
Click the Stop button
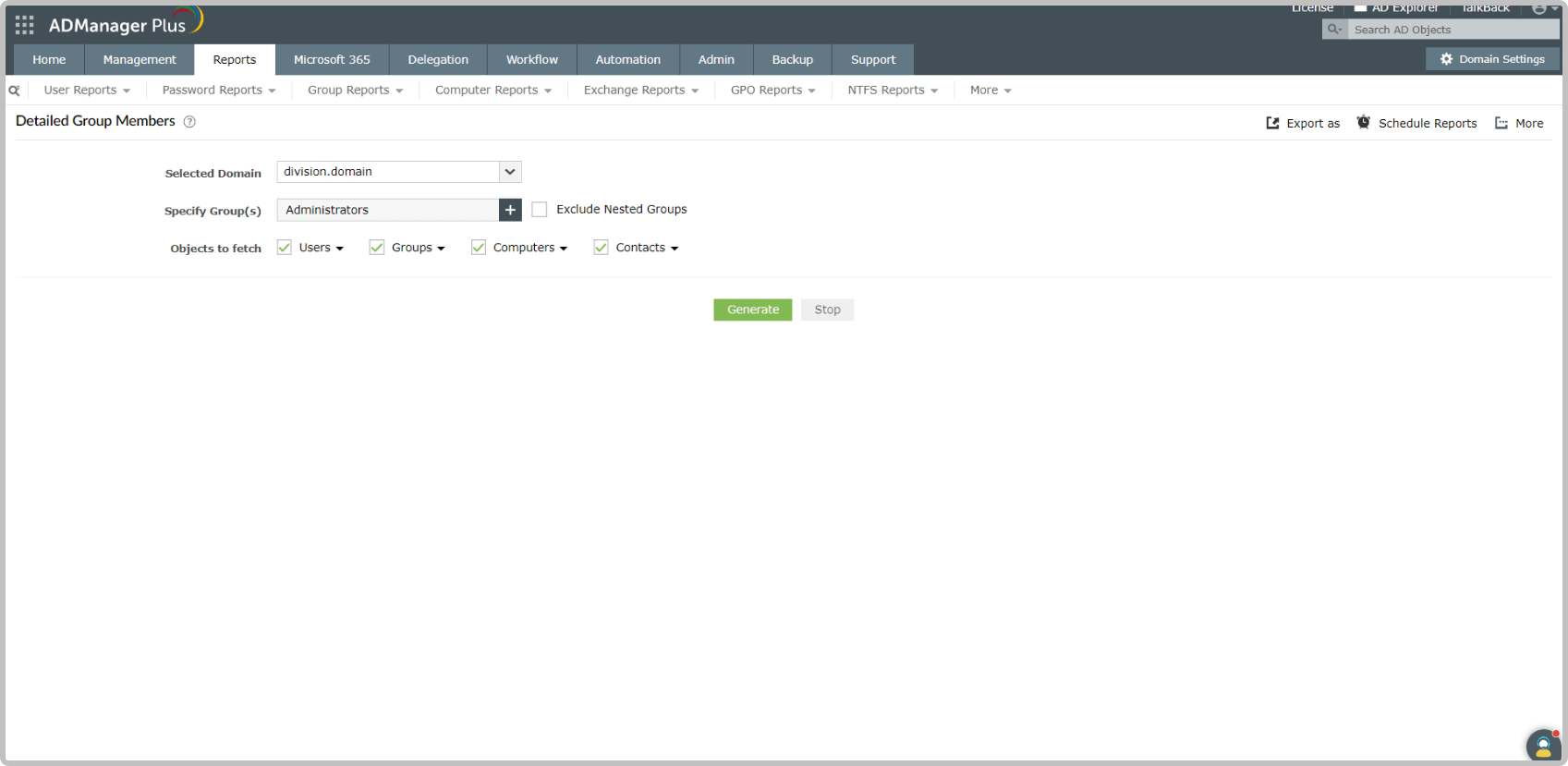click(828, 310)
